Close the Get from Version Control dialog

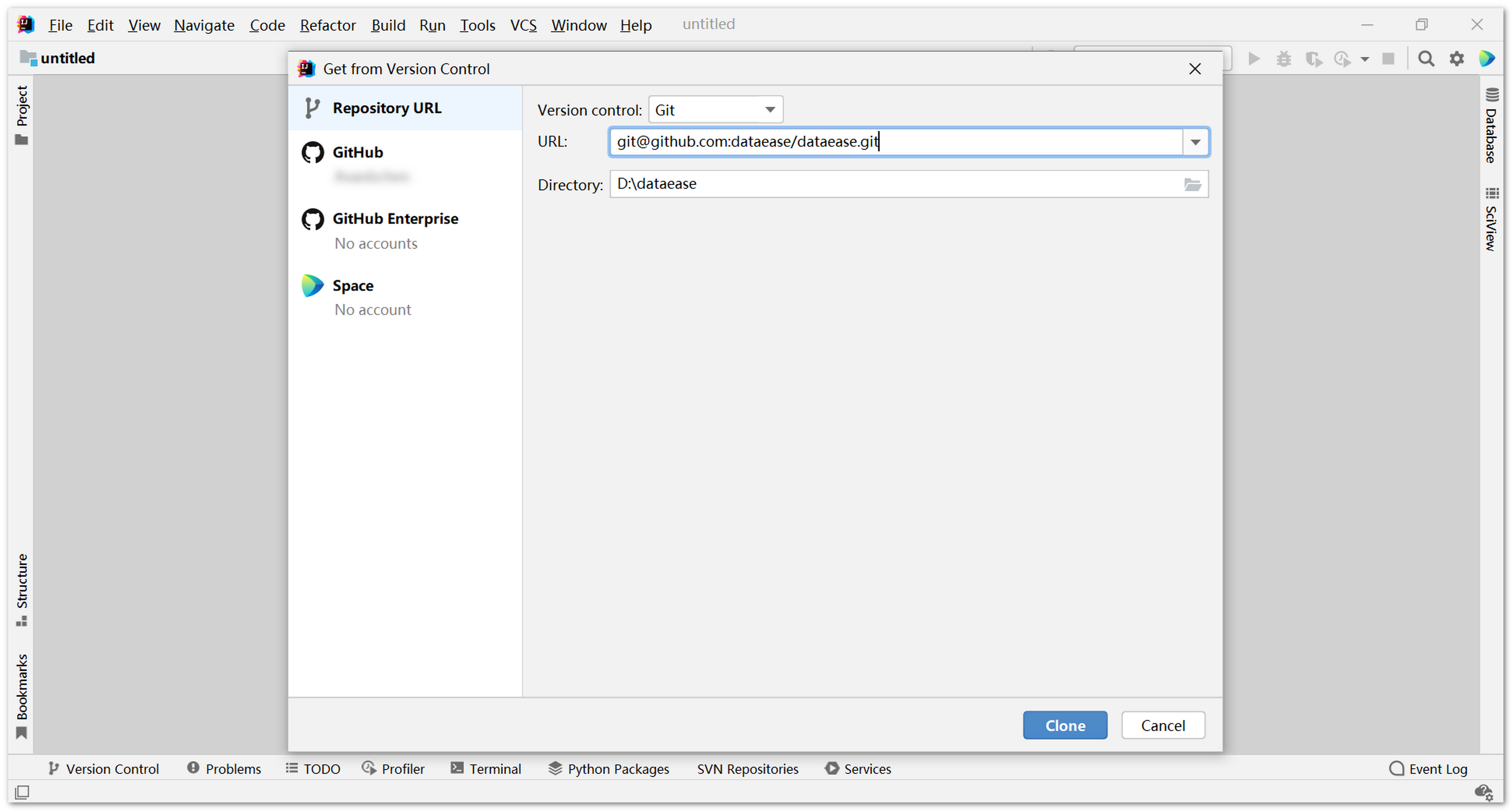click(x=1195, y=69)
